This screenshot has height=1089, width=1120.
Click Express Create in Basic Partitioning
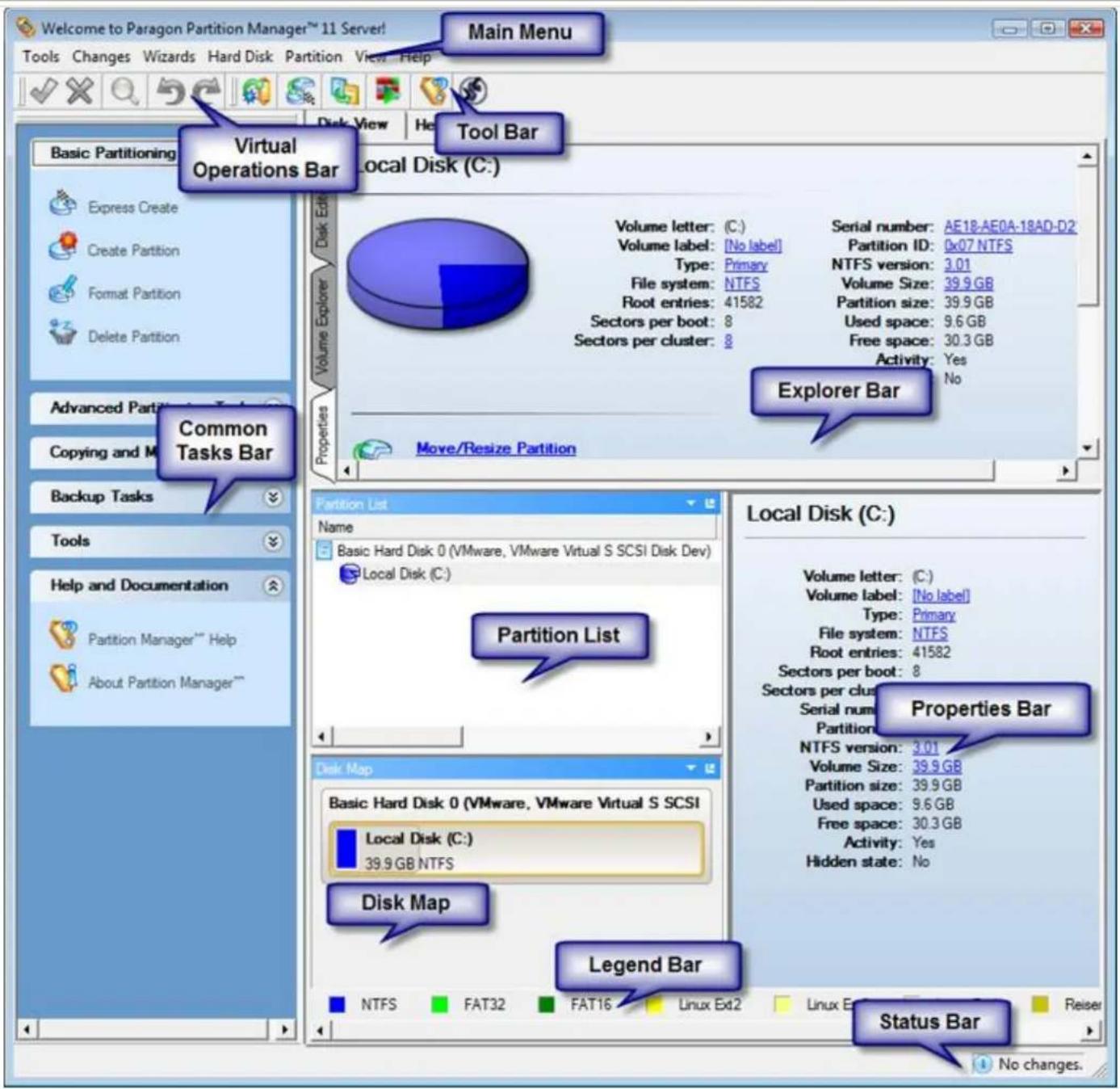[132, 208]
